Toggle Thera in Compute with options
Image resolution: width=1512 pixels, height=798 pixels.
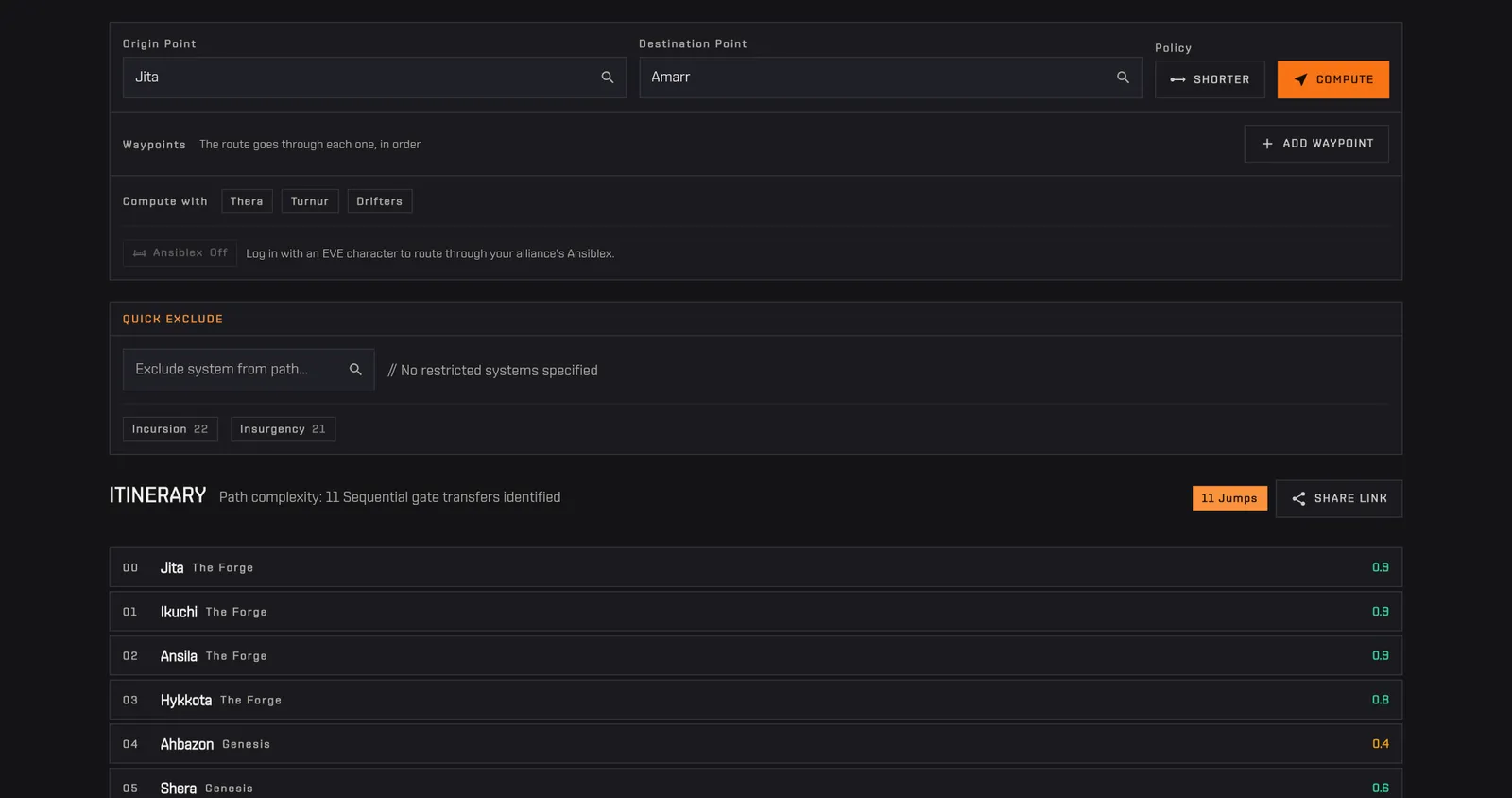247,201
